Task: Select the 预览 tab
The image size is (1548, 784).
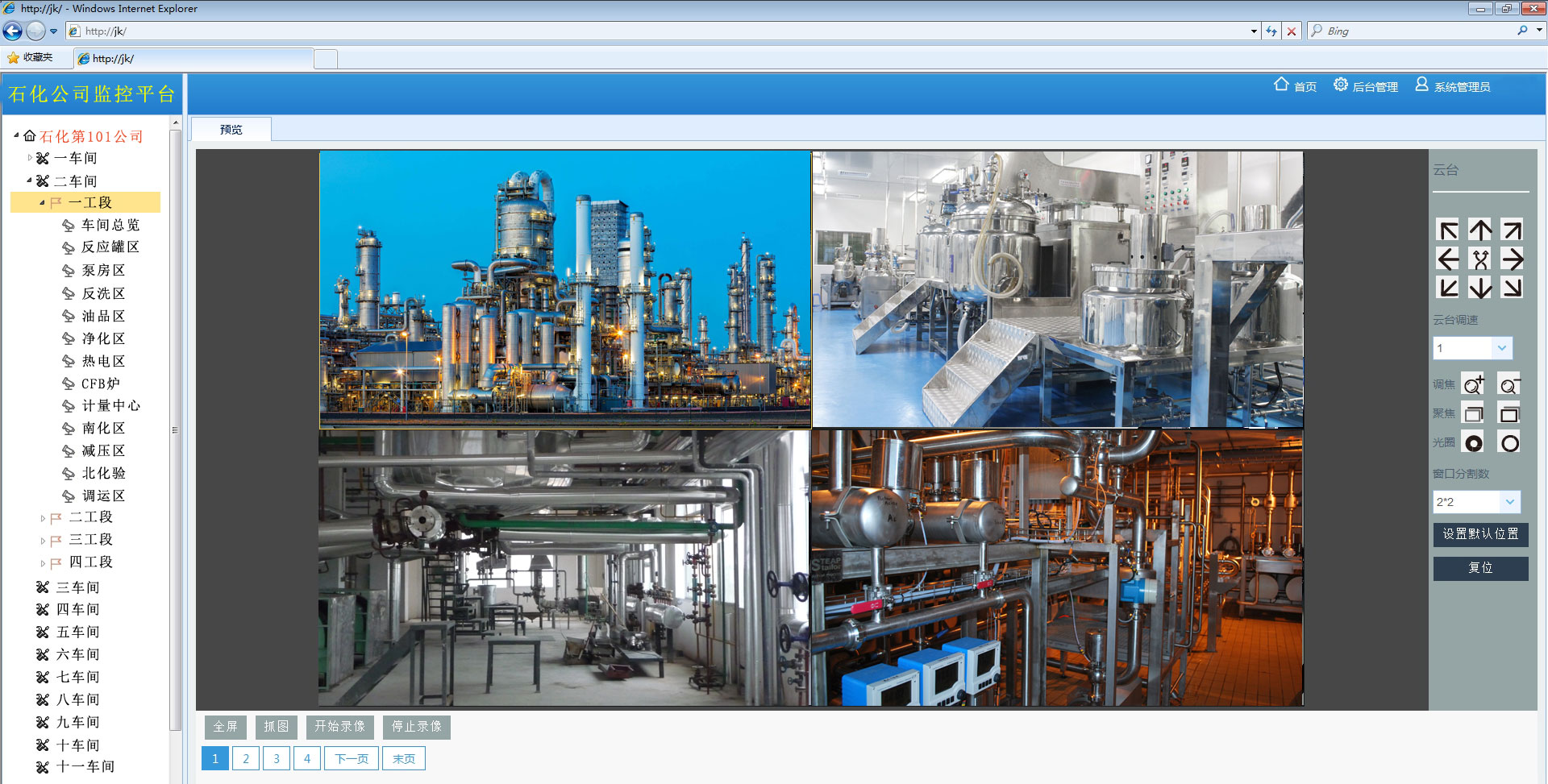Action: (231, 130)
